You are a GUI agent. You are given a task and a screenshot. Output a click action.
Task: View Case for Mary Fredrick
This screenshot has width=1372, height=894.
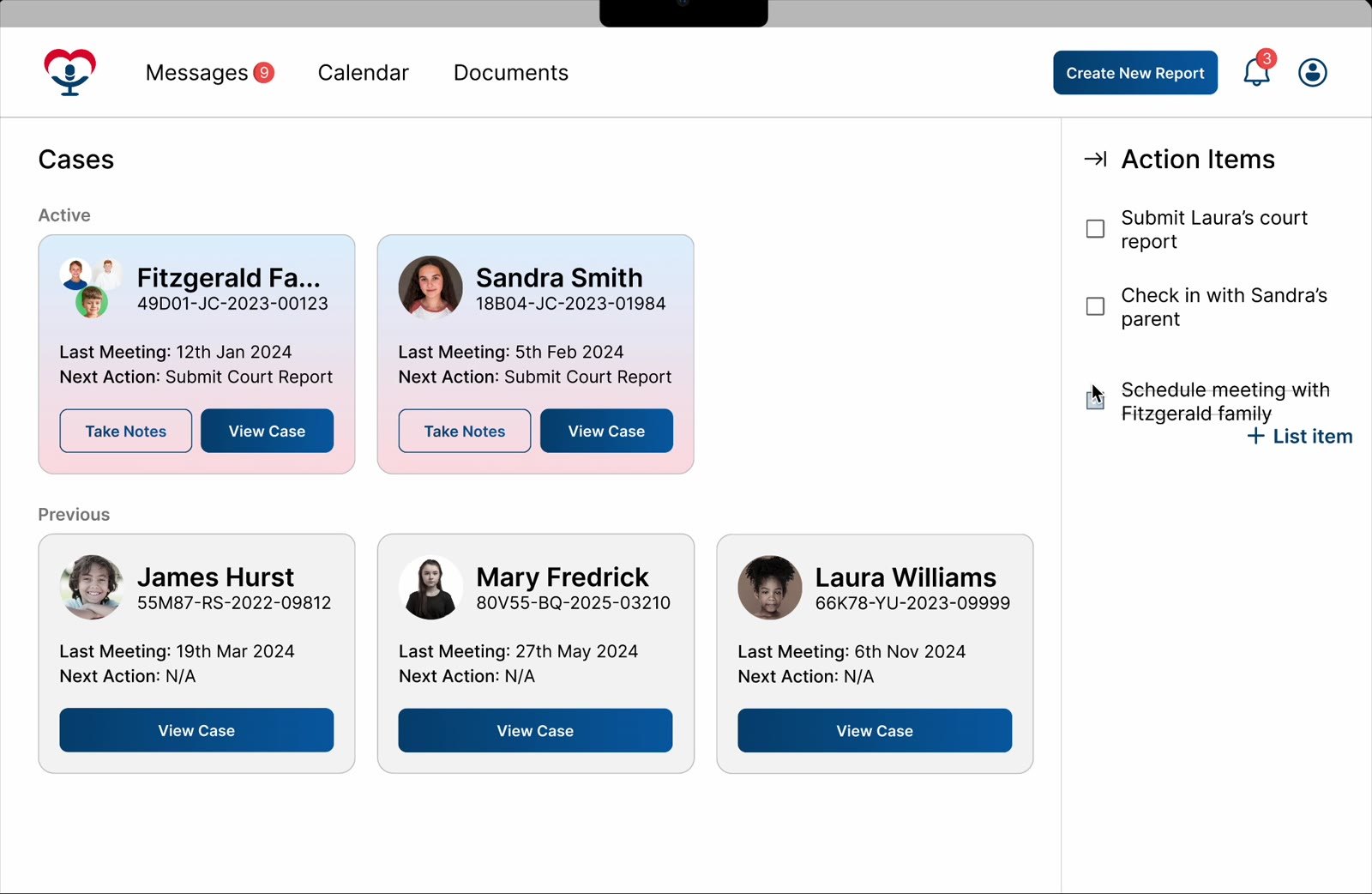click(535, 730)
